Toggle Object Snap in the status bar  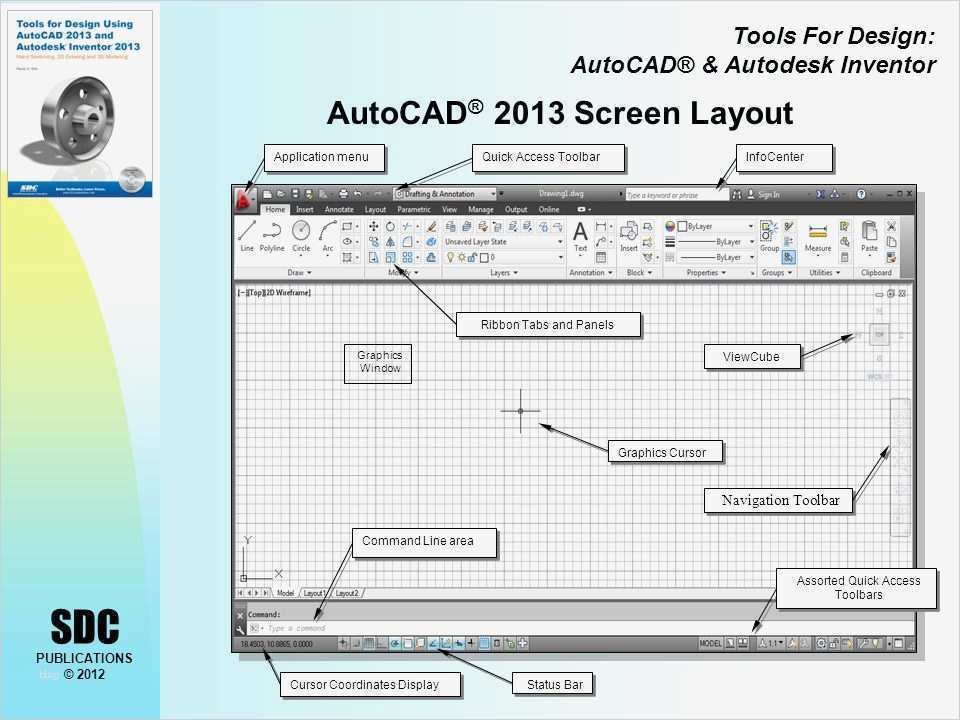[408, 643]
